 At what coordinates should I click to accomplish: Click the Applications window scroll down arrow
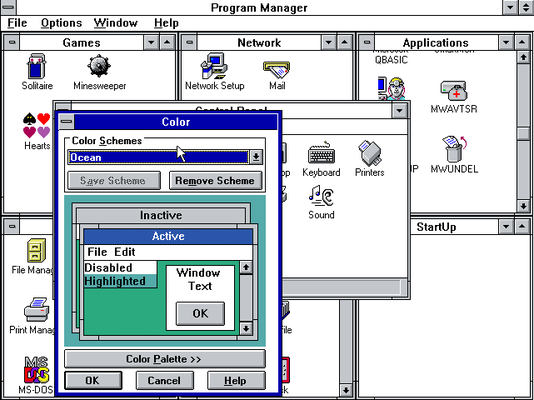click(x=523, y=206)
